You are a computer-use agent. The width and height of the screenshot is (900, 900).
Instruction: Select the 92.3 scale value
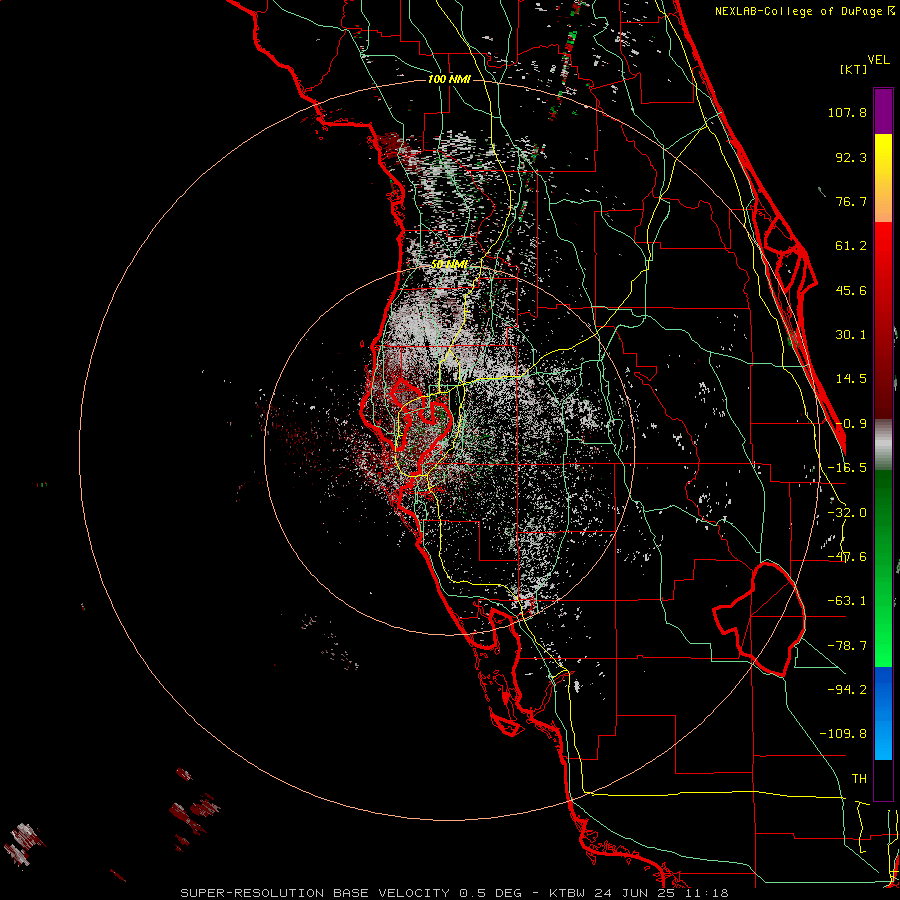click(x=851, y=157)
